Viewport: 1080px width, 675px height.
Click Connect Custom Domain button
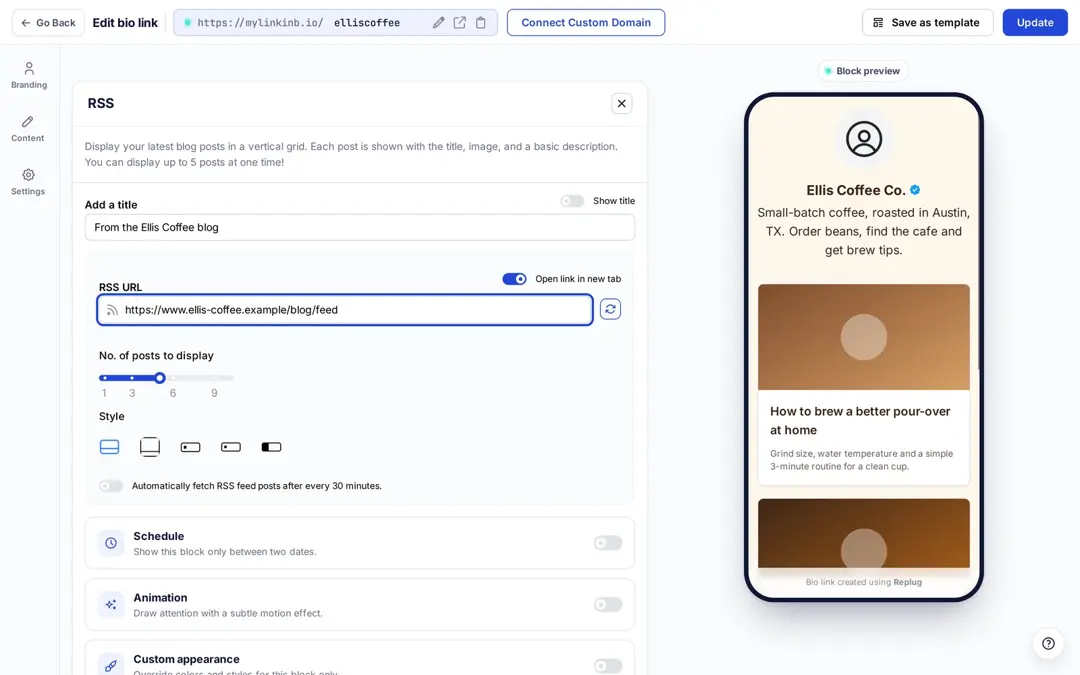585,23
